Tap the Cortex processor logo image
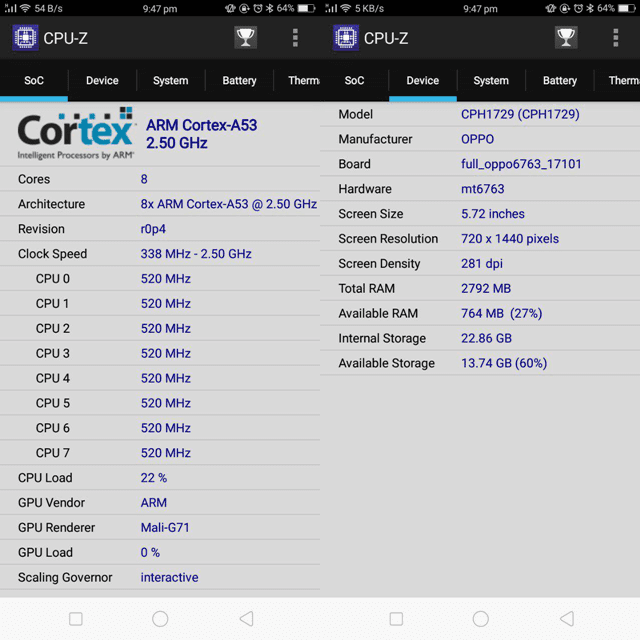640x640 pixels. point(76,133)
